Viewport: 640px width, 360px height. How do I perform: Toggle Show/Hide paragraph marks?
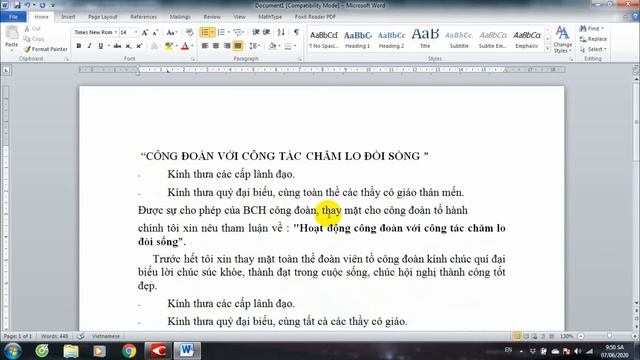(x=296, y=32)
